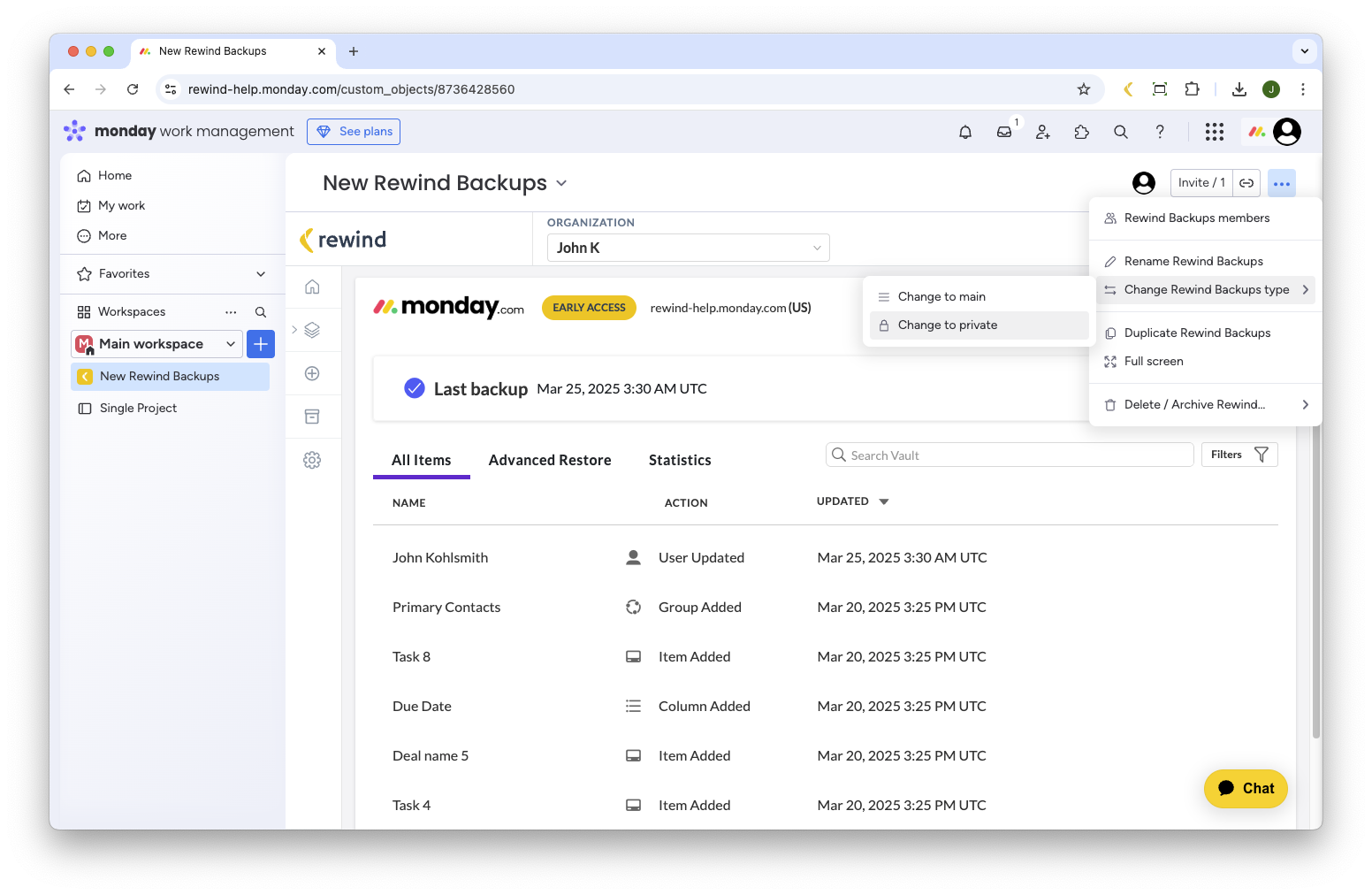Click the Rewind layers icon in side rail
Viewport: 1372px width, 895px height.
[312, 330]
